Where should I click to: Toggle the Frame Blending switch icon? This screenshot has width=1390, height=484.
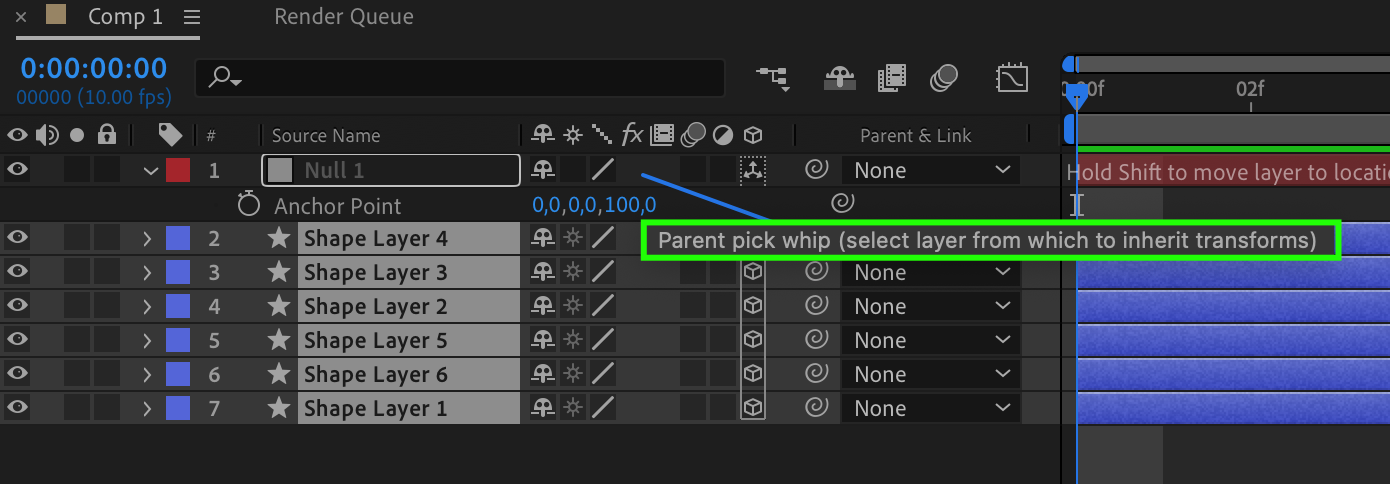click(x=891, y=78)
